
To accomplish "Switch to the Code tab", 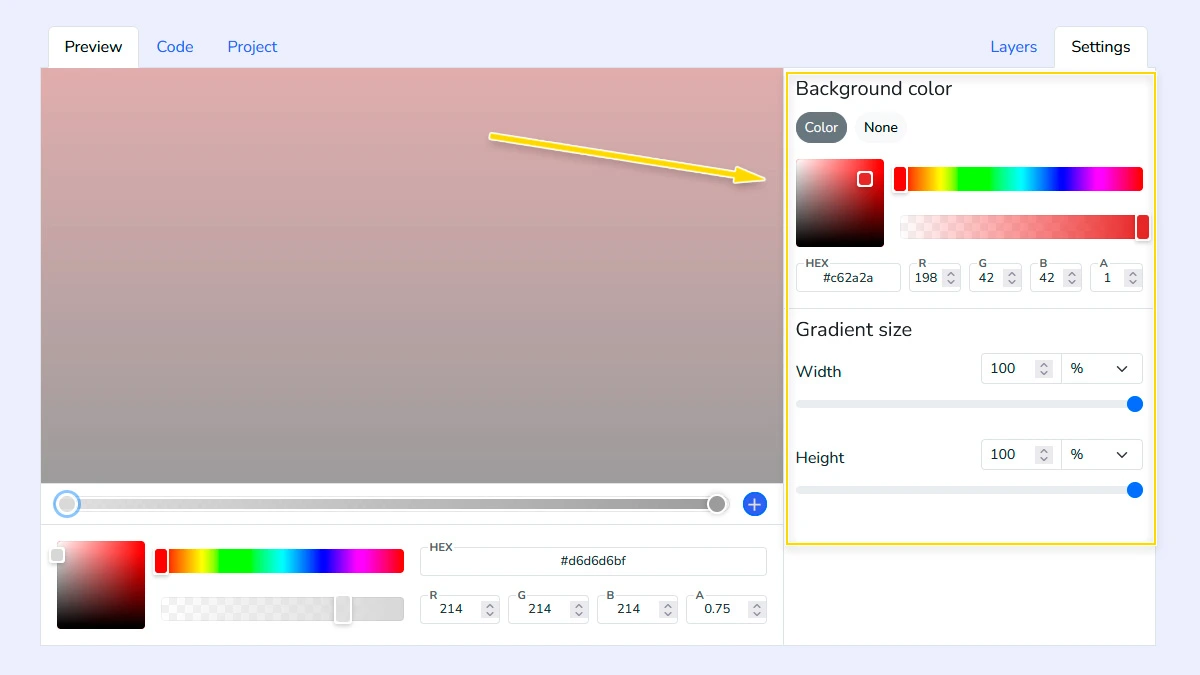I will [x=175, y=46].
